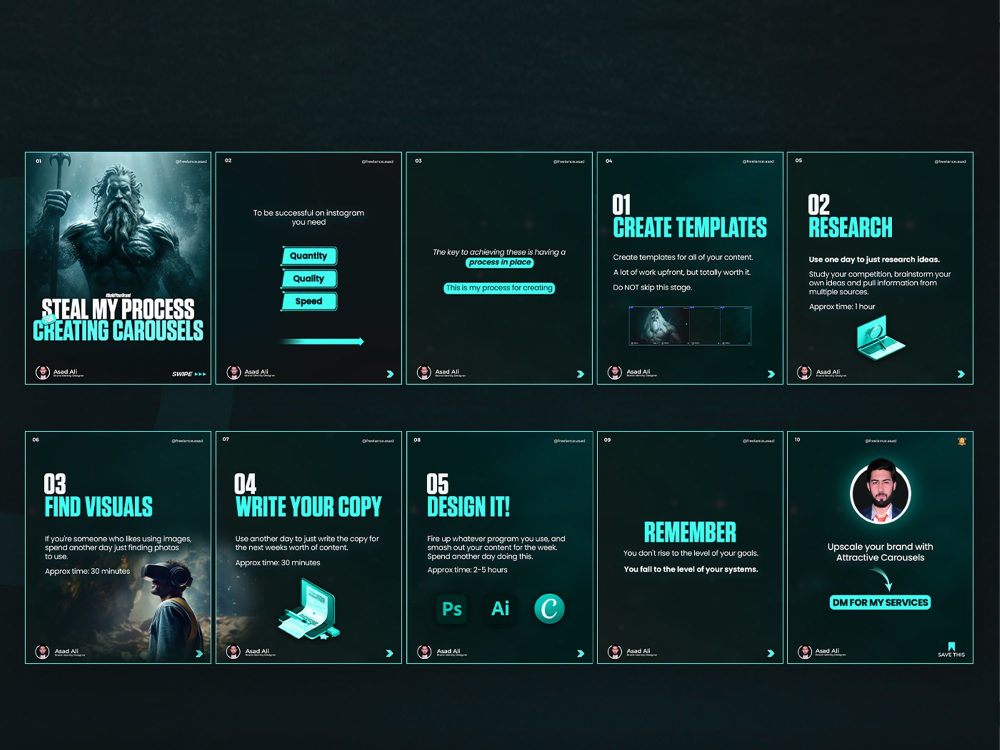Image resolution: width=1000 pixels, height=750 pixels.
Task: Click 'To be successful on instagram you need'
Action: click(x=309, y=217)
